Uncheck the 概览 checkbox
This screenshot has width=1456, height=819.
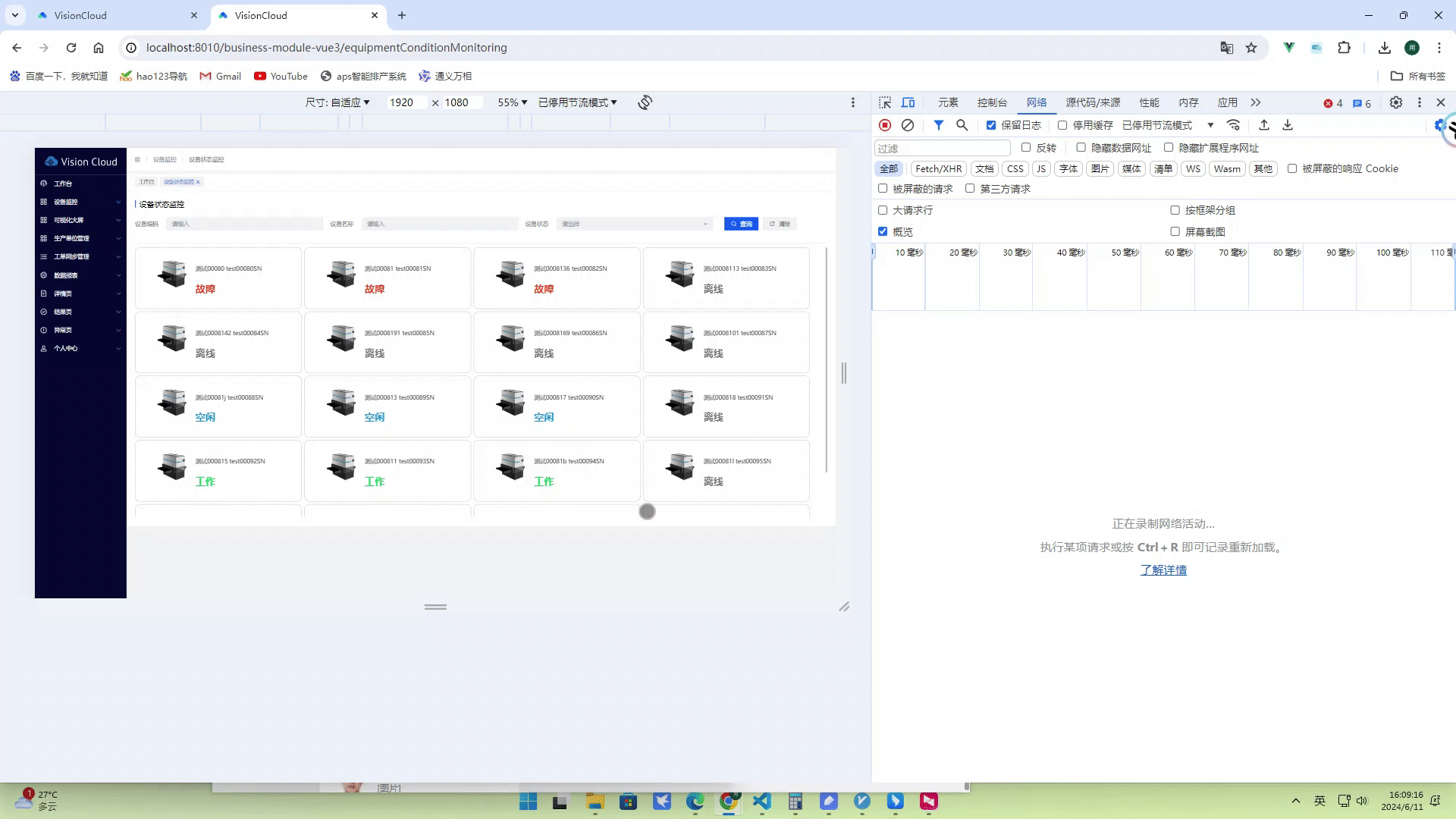pyautogui.click(x=883, y=231)
